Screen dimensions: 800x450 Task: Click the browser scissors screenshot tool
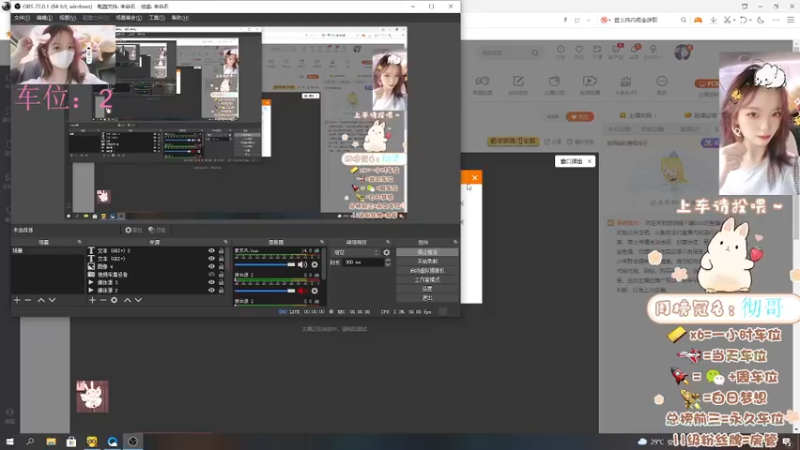point(728,20)
